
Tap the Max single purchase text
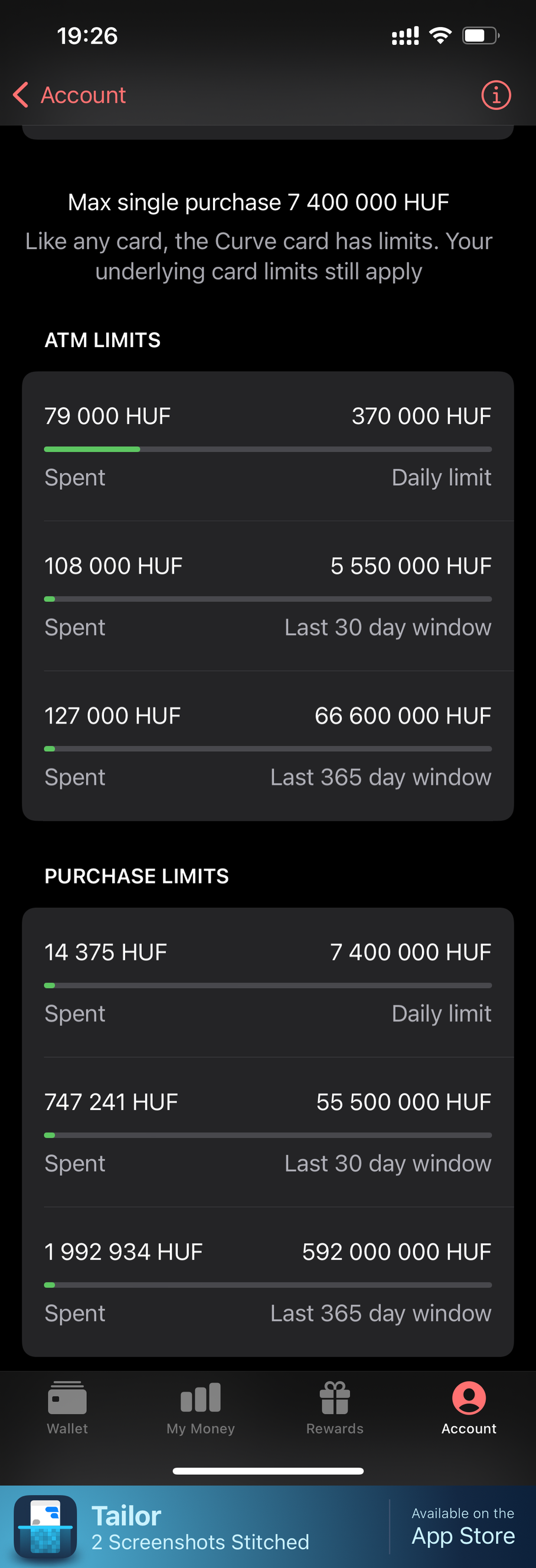click(x=258, y=202)
